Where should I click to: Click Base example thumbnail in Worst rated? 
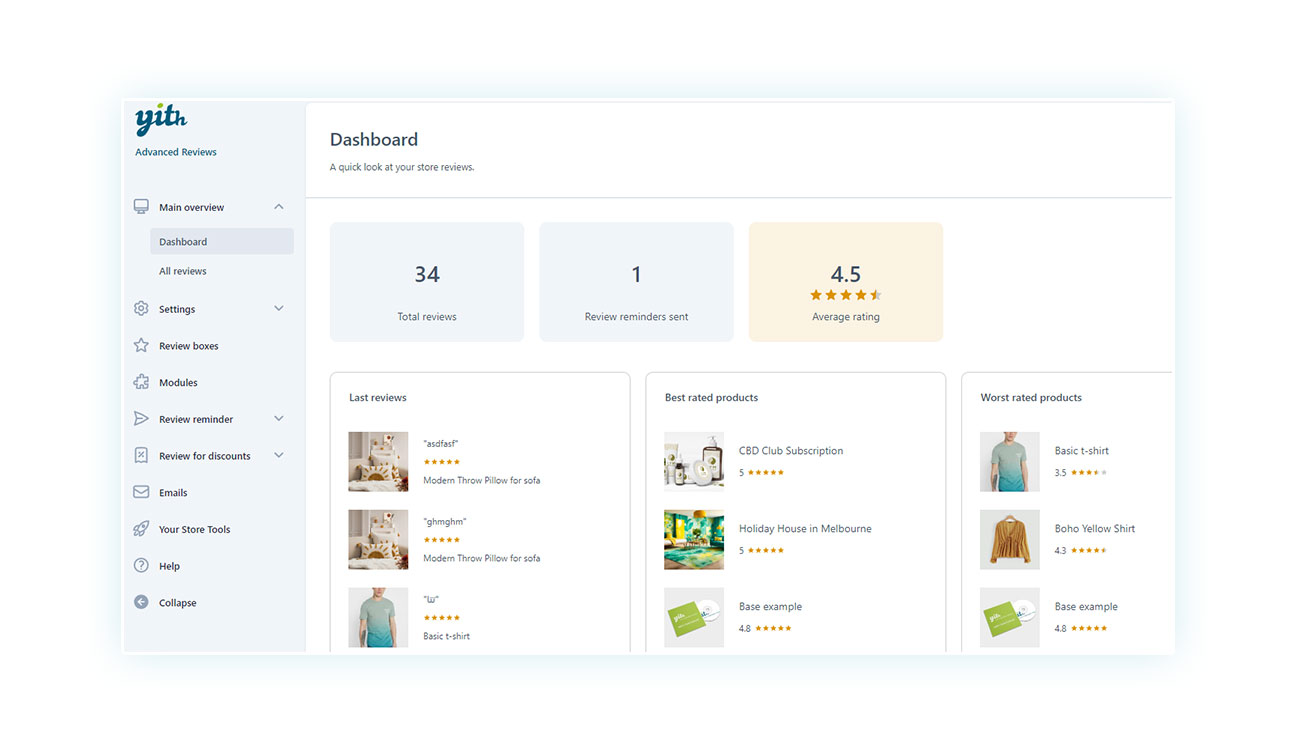[1010, 617]
